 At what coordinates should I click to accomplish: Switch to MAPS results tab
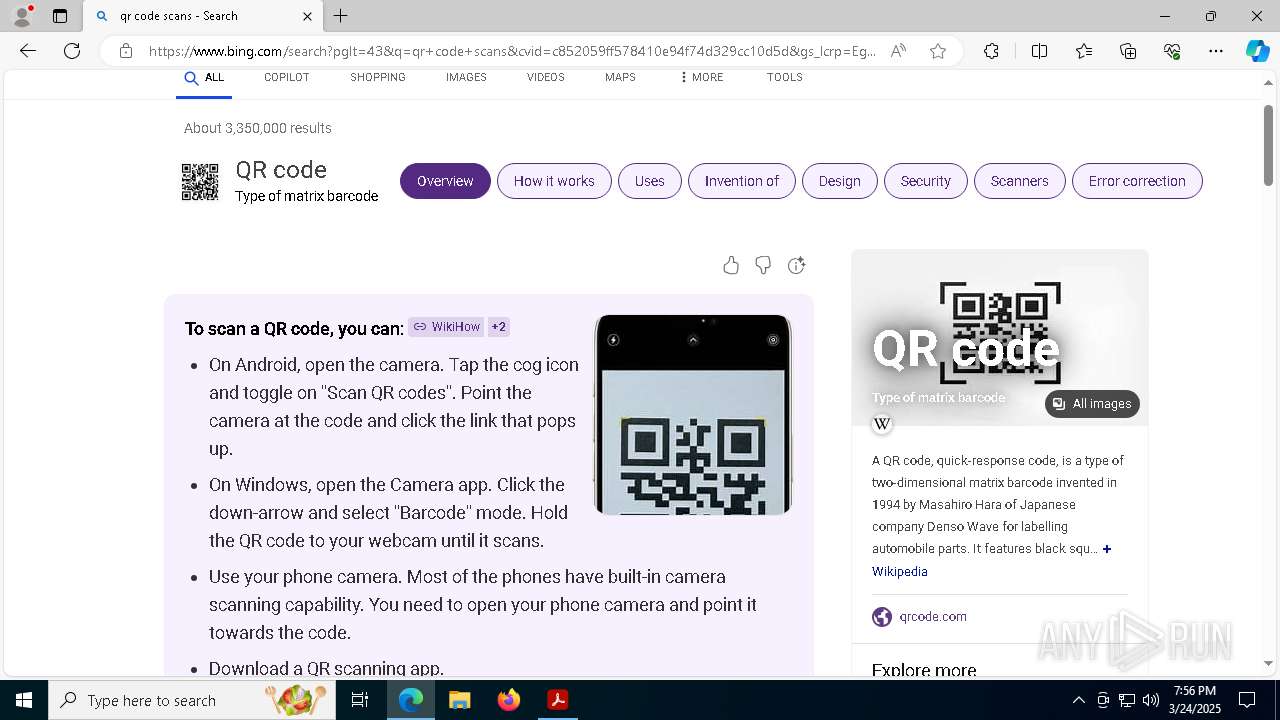click(x=620, y=78)
